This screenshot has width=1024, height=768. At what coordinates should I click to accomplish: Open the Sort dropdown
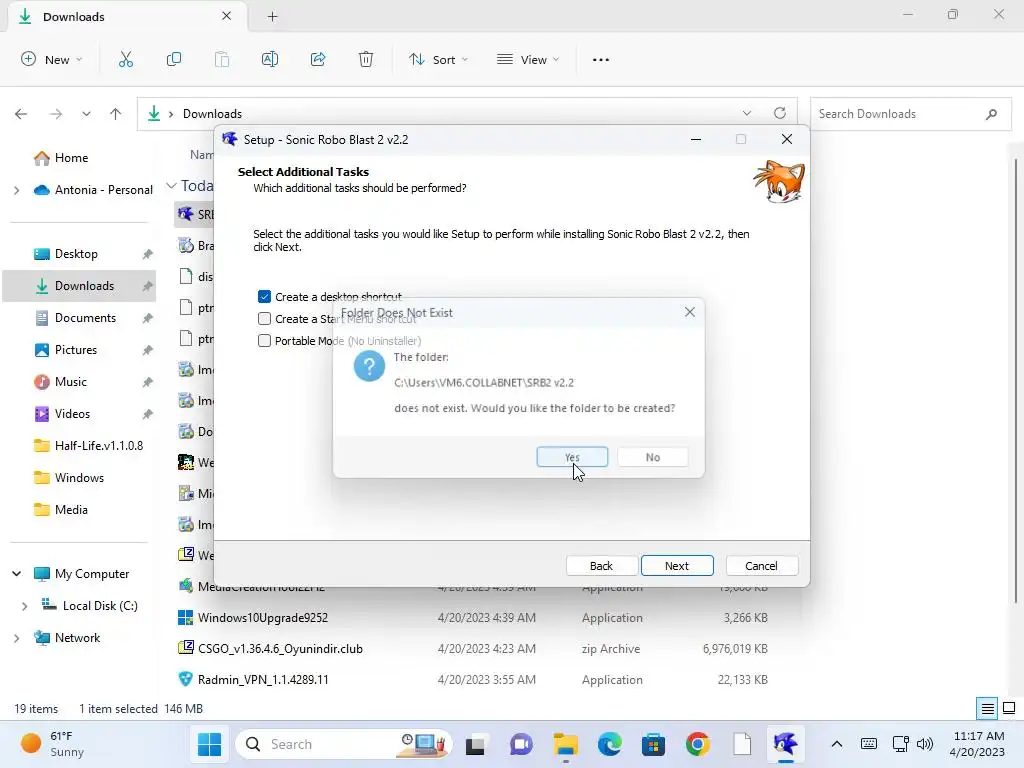[x=438, y=59]
